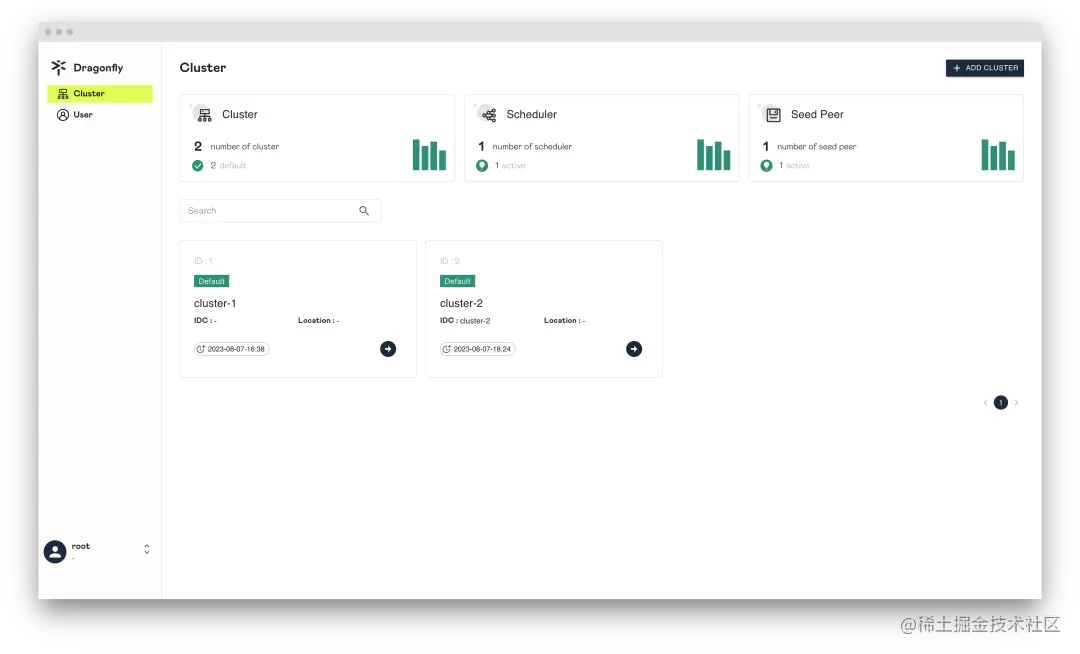Screen dimensions: 1080x654
Task: Focus the Search input field
Action: click(x=280, y=211)
